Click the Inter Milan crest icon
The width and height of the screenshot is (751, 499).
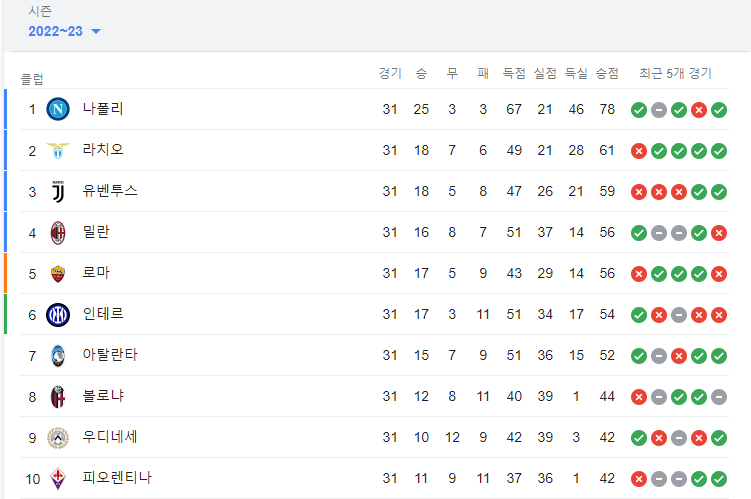tap(58, 315)
